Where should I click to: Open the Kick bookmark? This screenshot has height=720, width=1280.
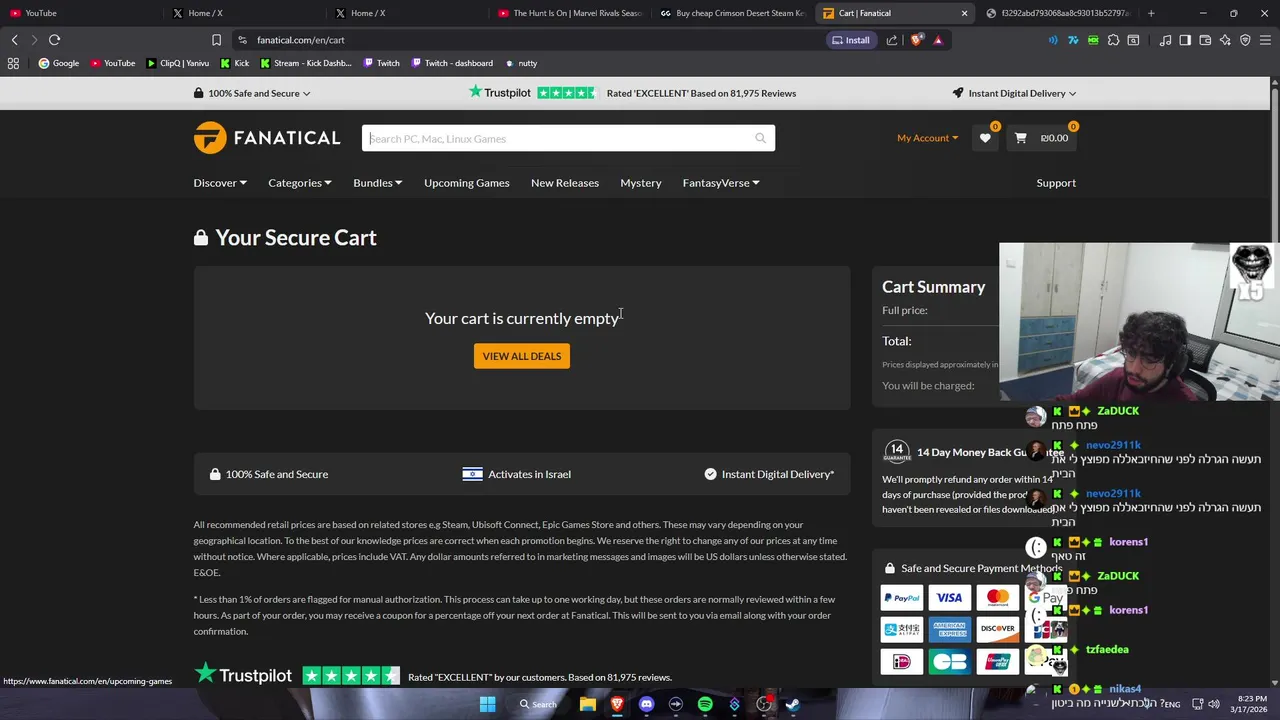point(234,63)
